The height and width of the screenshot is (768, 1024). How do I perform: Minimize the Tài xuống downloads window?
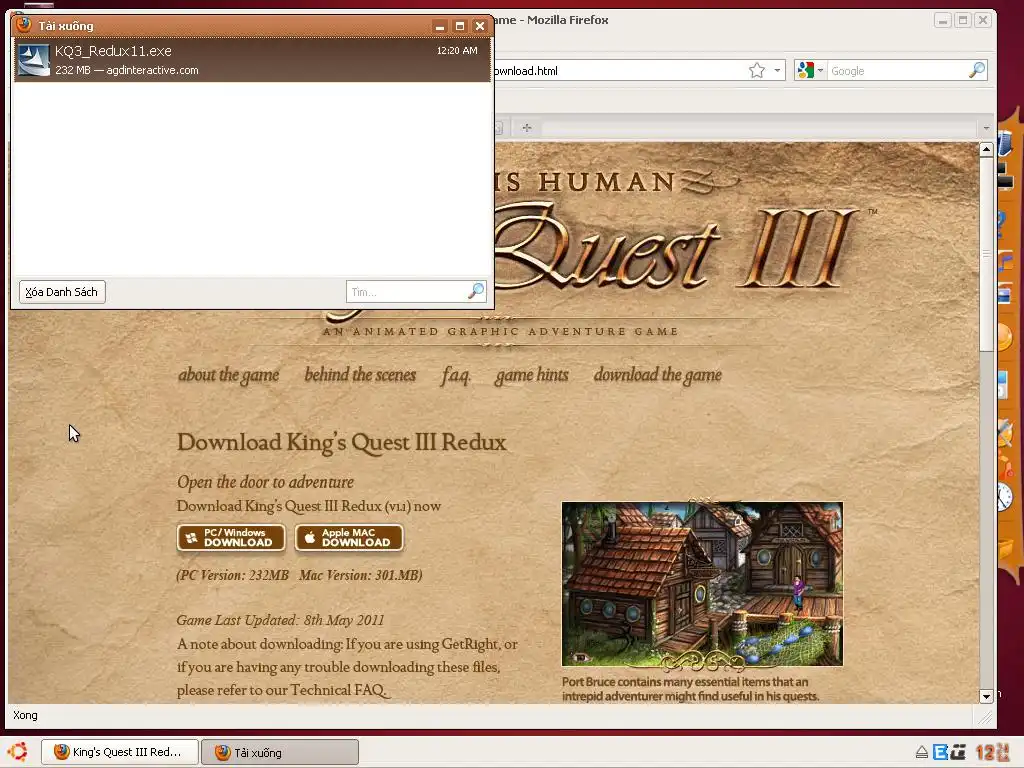[440, 26]
